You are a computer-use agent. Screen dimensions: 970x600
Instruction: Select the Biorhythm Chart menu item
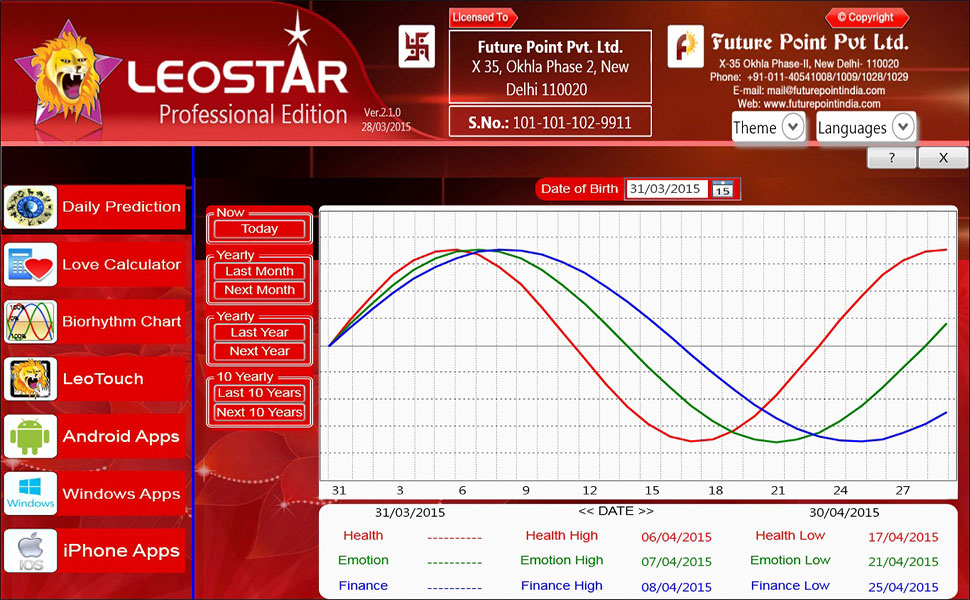[121, 322]
